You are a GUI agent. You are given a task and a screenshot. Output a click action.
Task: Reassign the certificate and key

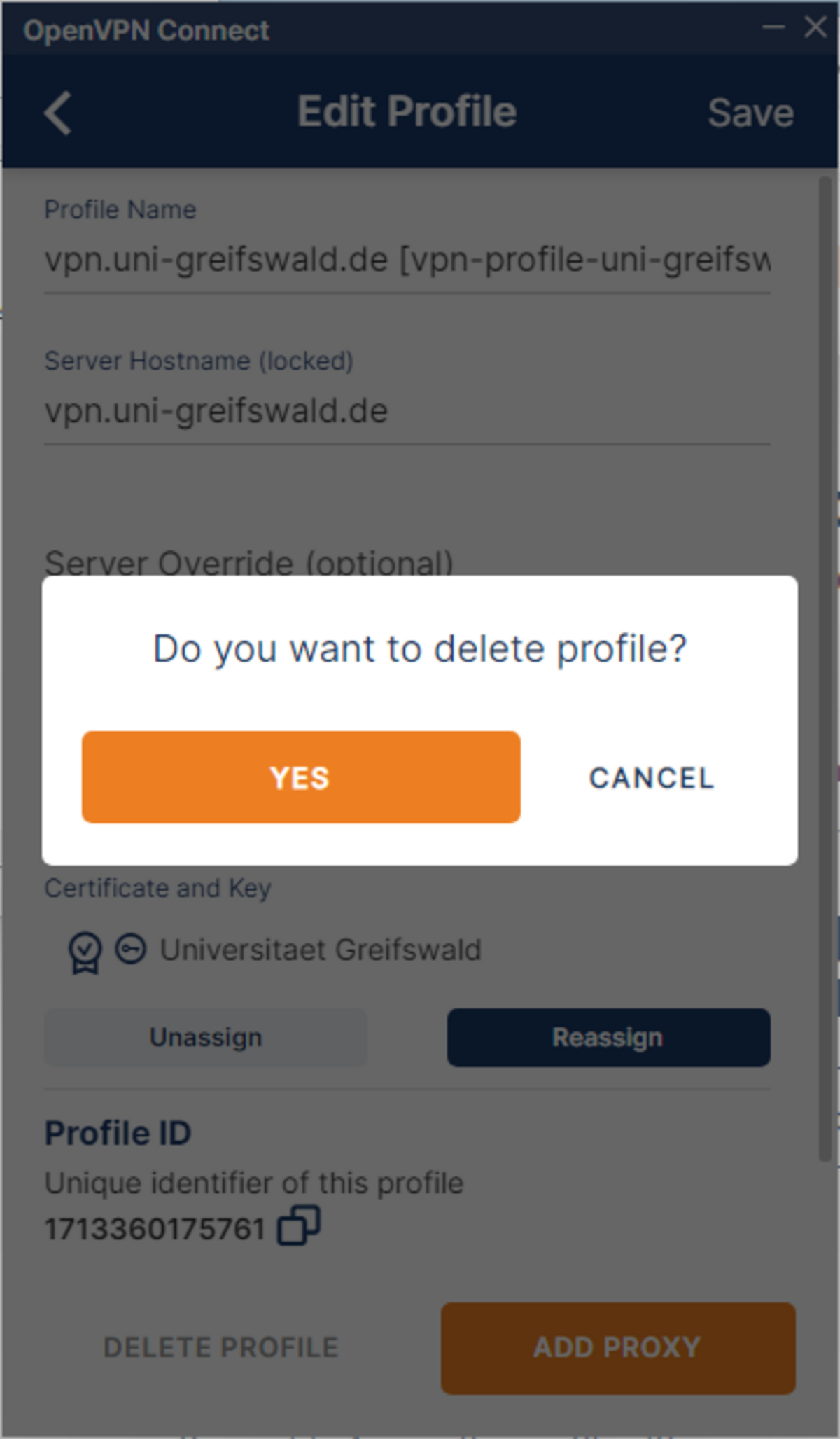click(608, 1037)
